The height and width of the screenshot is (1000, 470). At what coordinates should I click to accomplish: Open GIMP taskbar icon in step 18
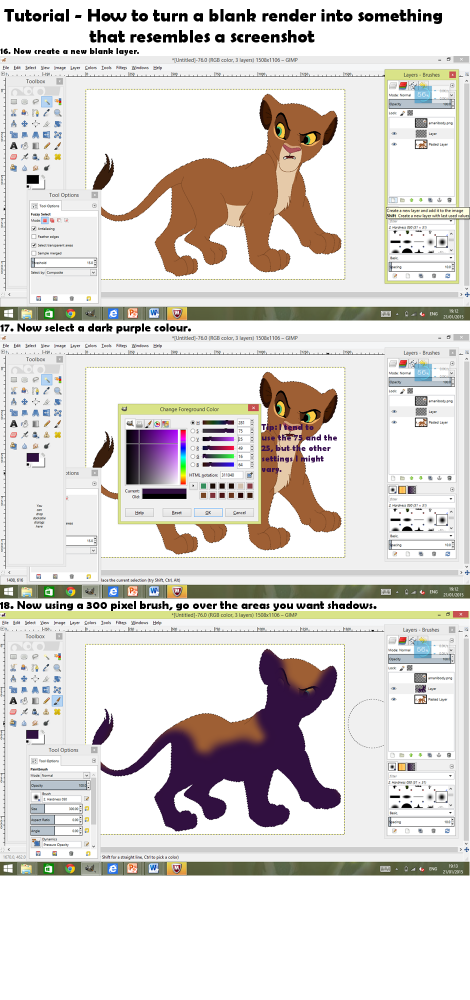[91, 868]
